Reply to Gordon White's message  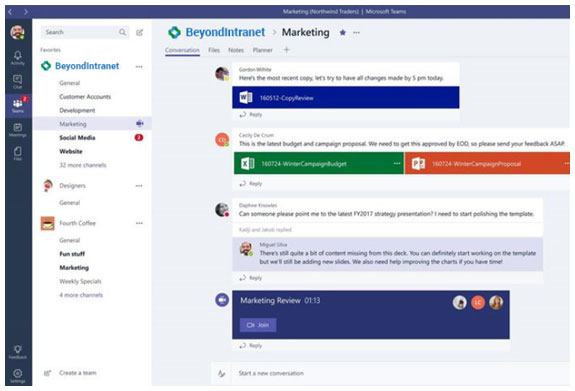coord(251,115)
